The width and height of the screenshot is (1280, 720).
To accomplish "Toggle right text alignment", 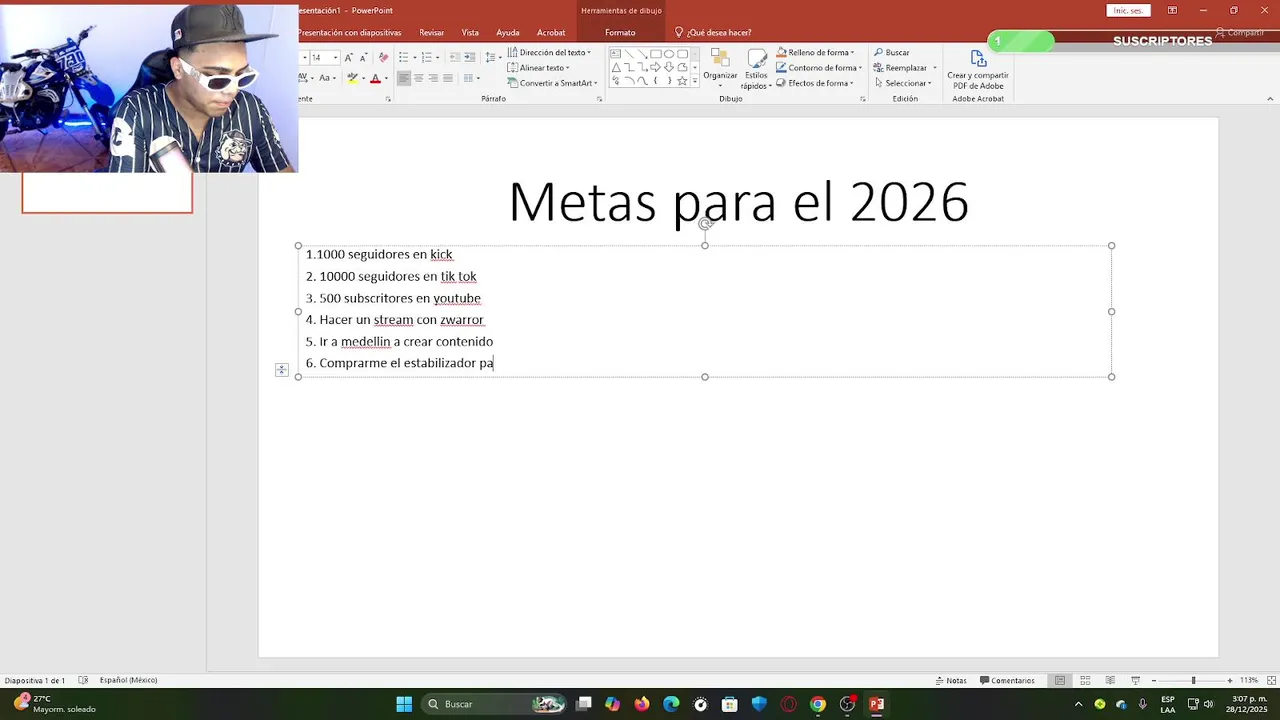I will (x=433, y=78).
